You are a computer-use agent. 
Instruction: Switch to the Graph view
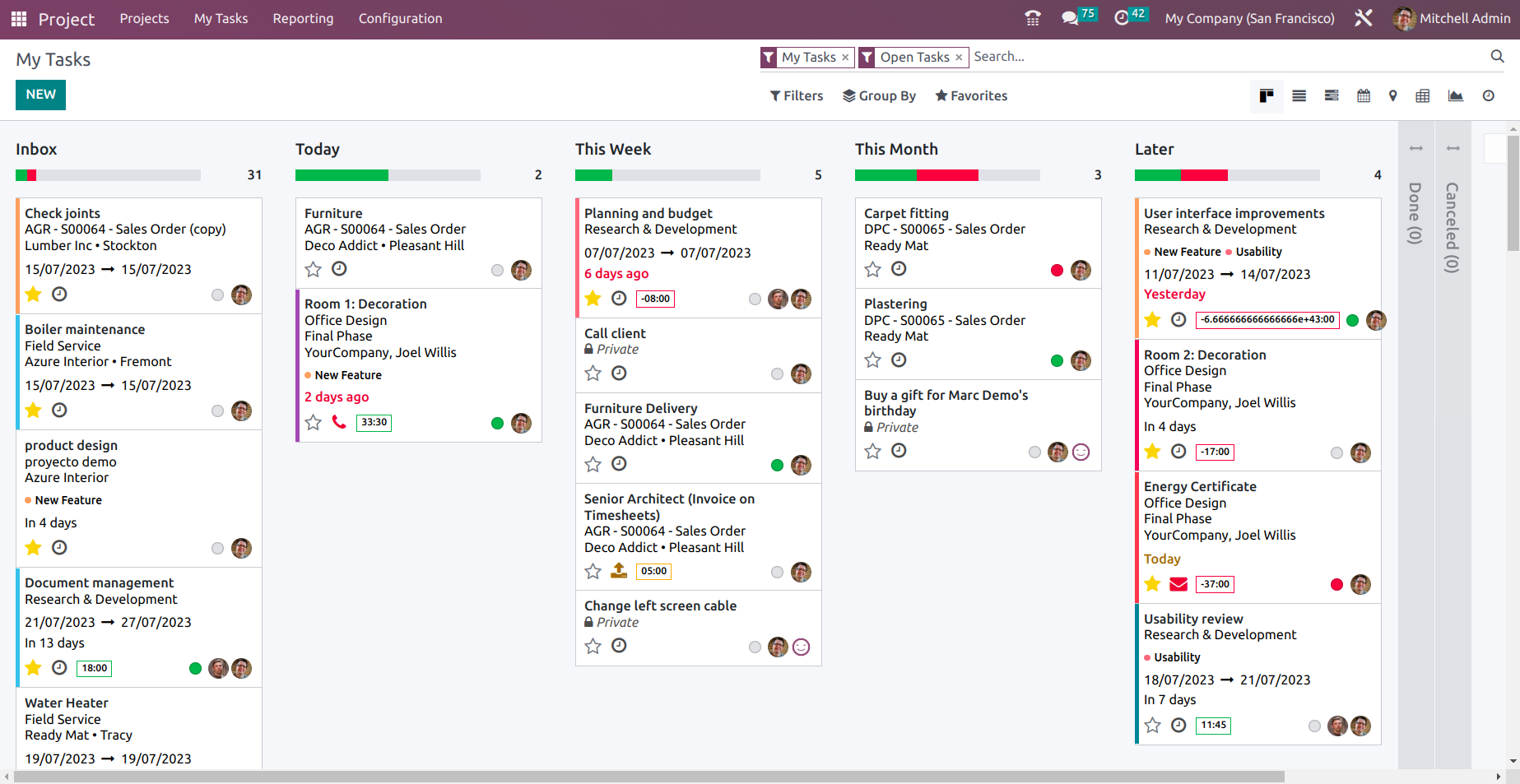1455,95
